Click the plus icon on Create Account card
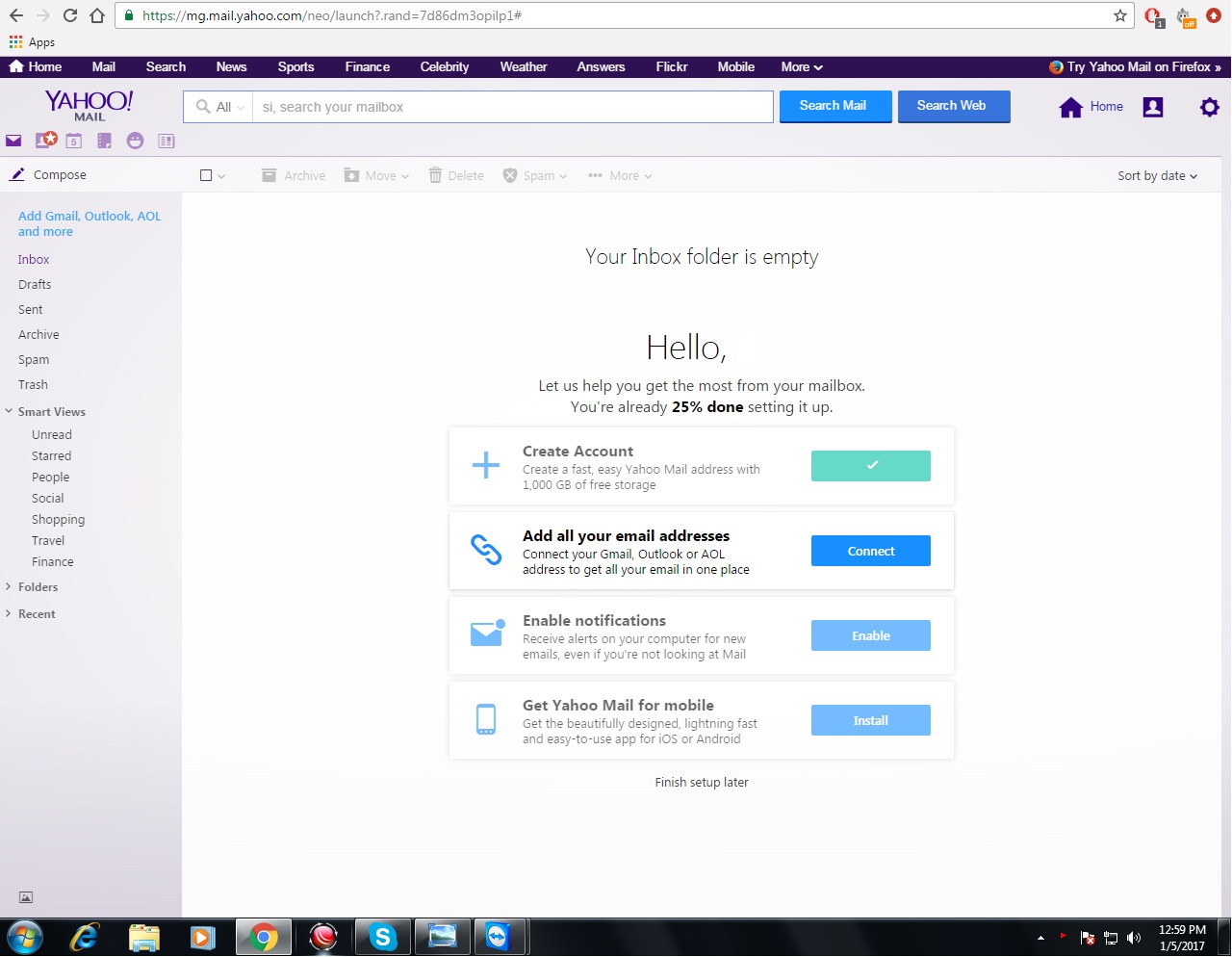The image size is (1232, 957). (486, 466)
